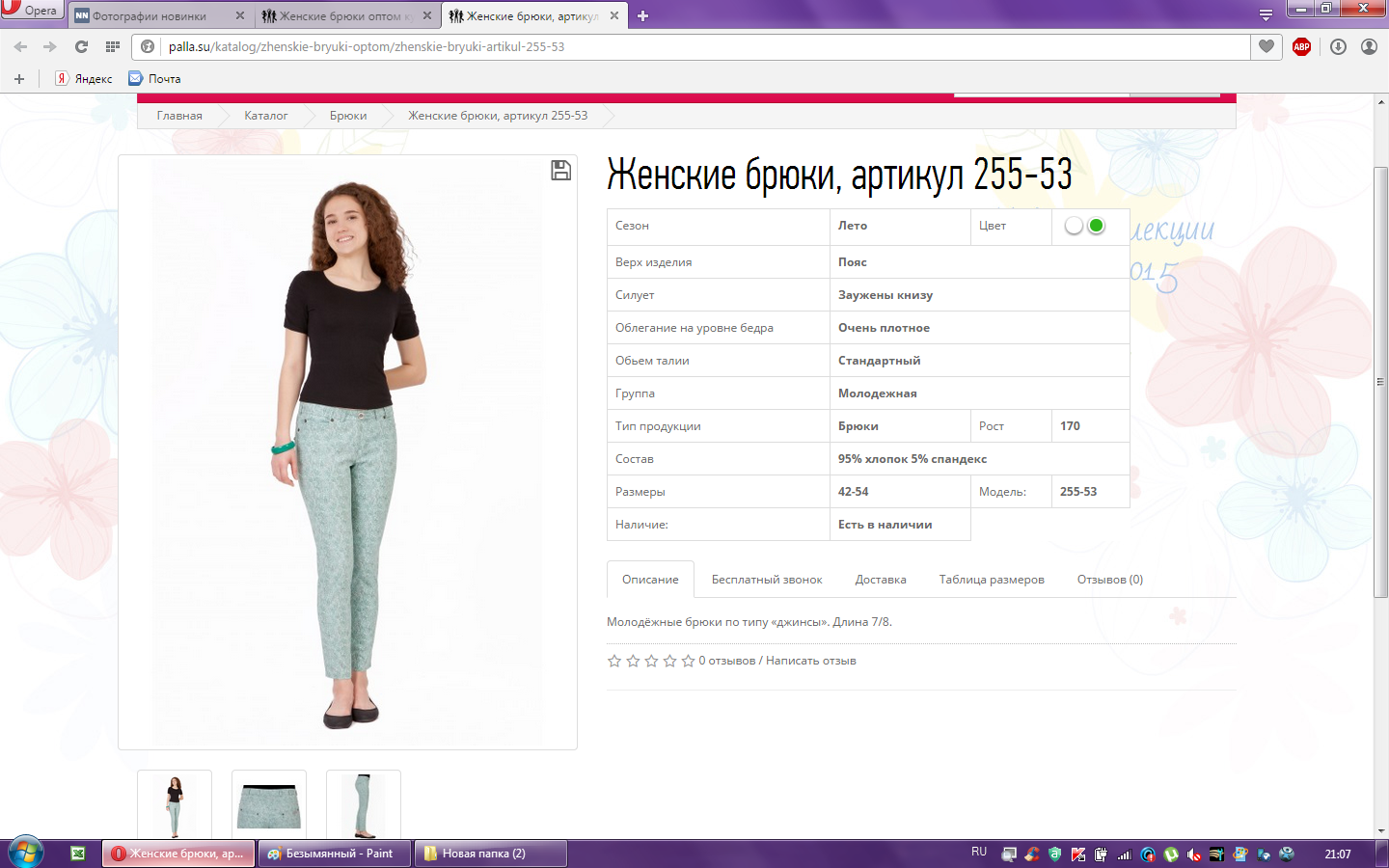Show the Отзывов (0) tab
The image size is (1389, 868).
click(x=1109, y=580)
